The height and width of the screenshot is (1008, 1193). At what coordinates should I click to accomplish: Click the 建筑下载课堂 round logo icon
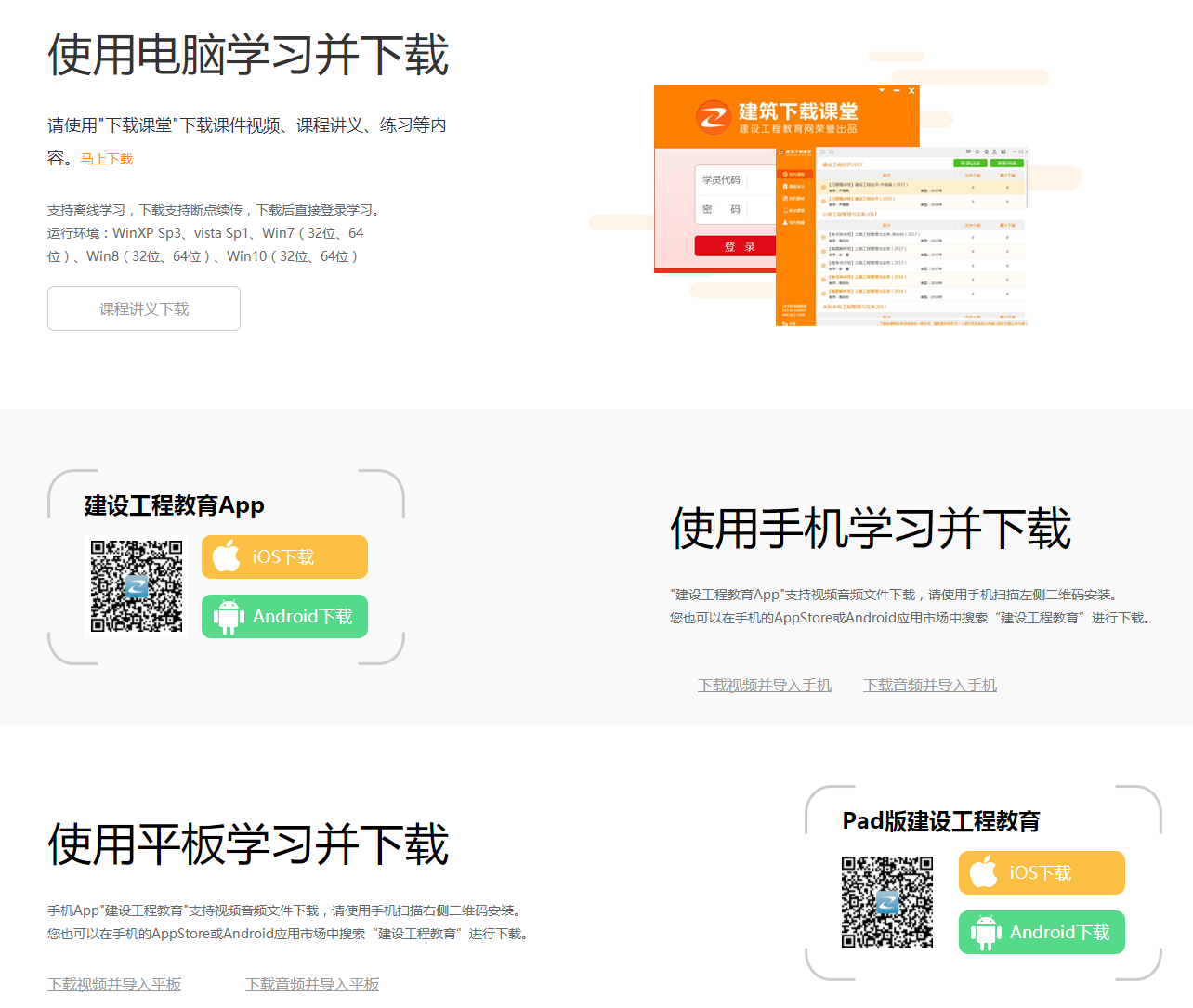point(714,117)
